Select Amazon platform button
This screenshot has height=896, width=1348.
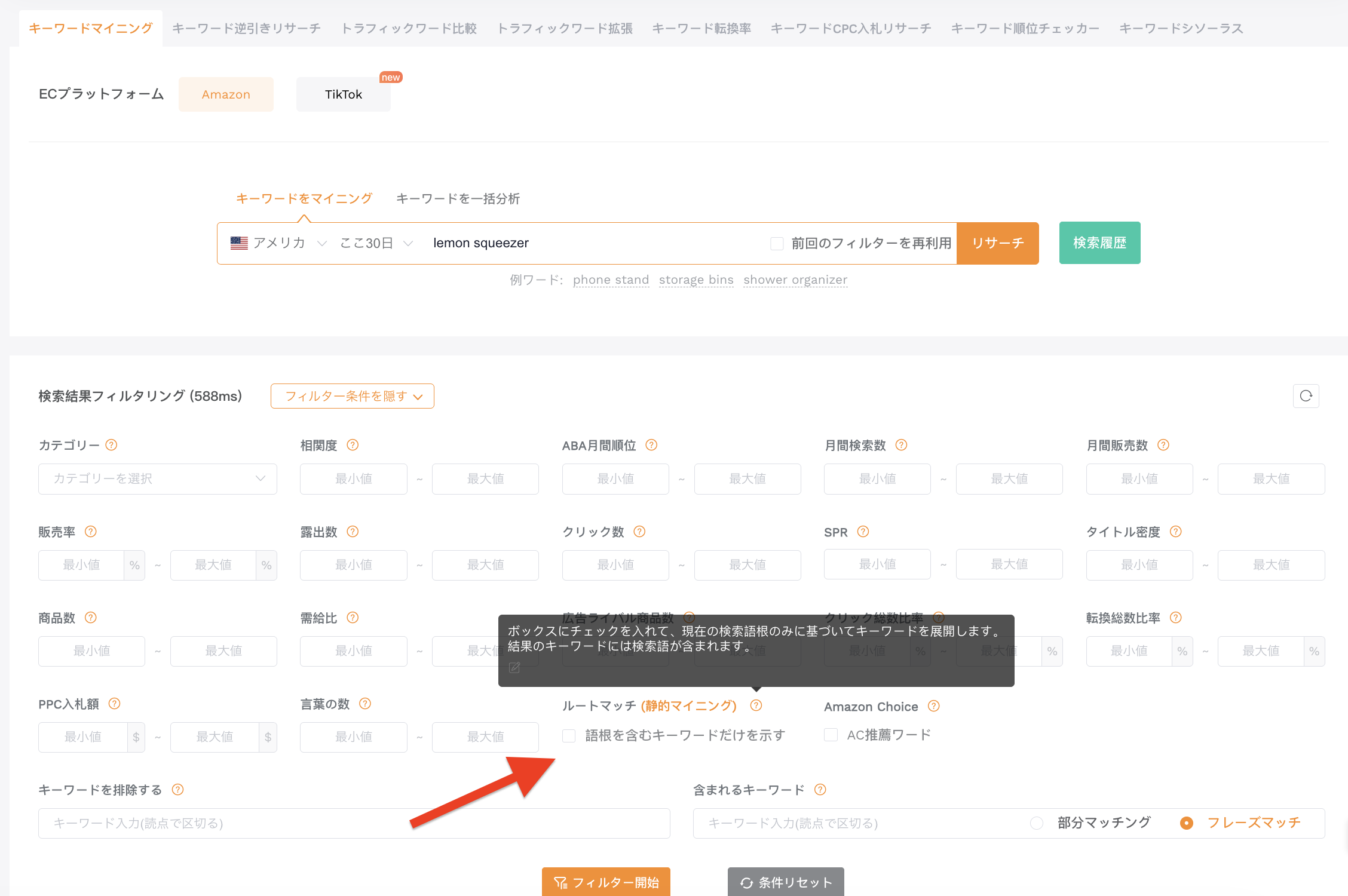[226, 94]
